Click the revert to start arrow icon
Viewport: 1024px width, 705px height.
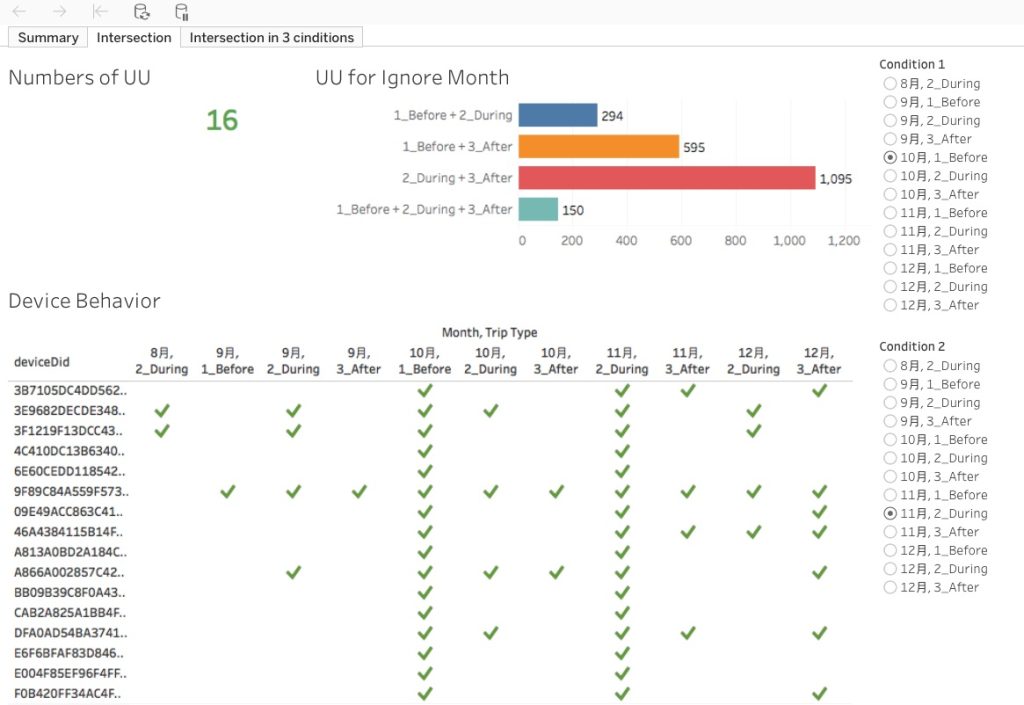pos(100,11)
